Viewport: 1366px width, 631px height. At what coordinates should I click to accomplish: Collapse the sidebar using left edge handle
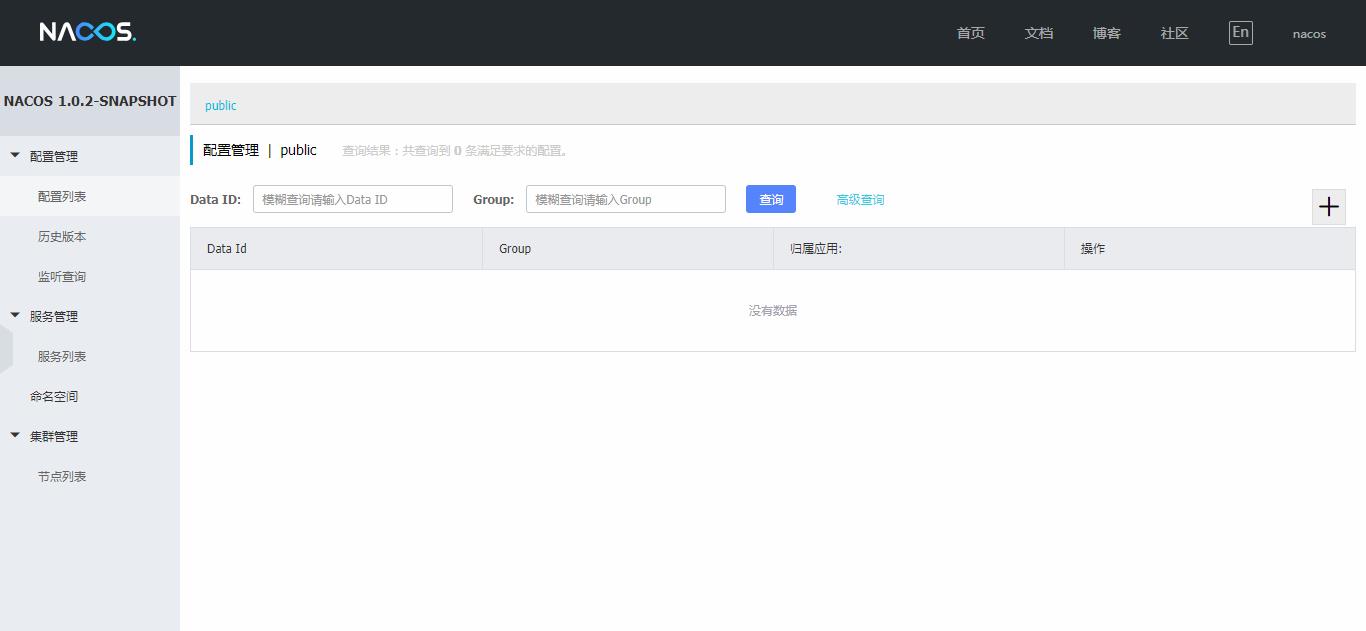(x=5, y=348)
